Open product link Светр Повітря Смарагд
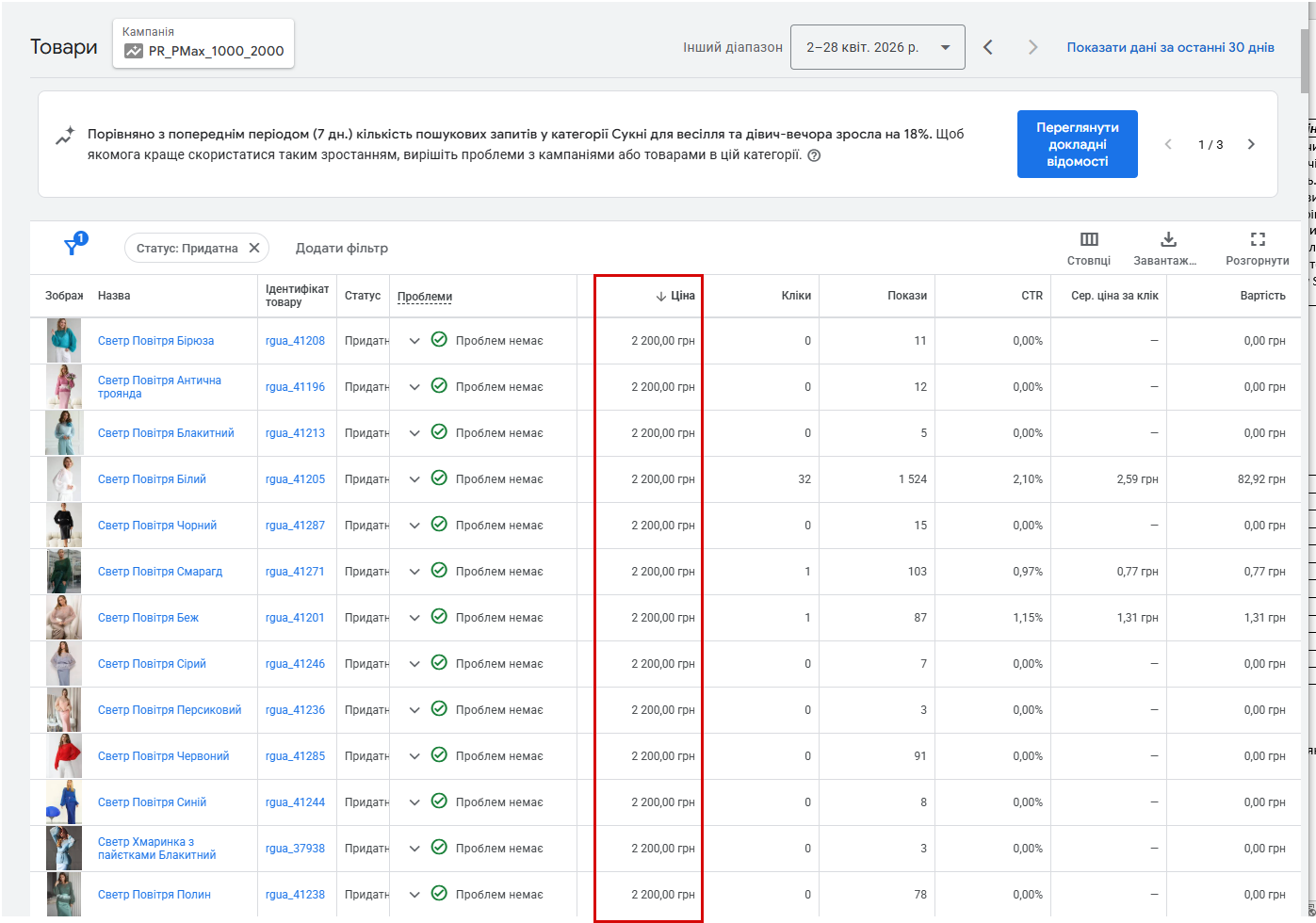Image resolution: width=1316 pixels, height=923 pixels. [160, 572]
